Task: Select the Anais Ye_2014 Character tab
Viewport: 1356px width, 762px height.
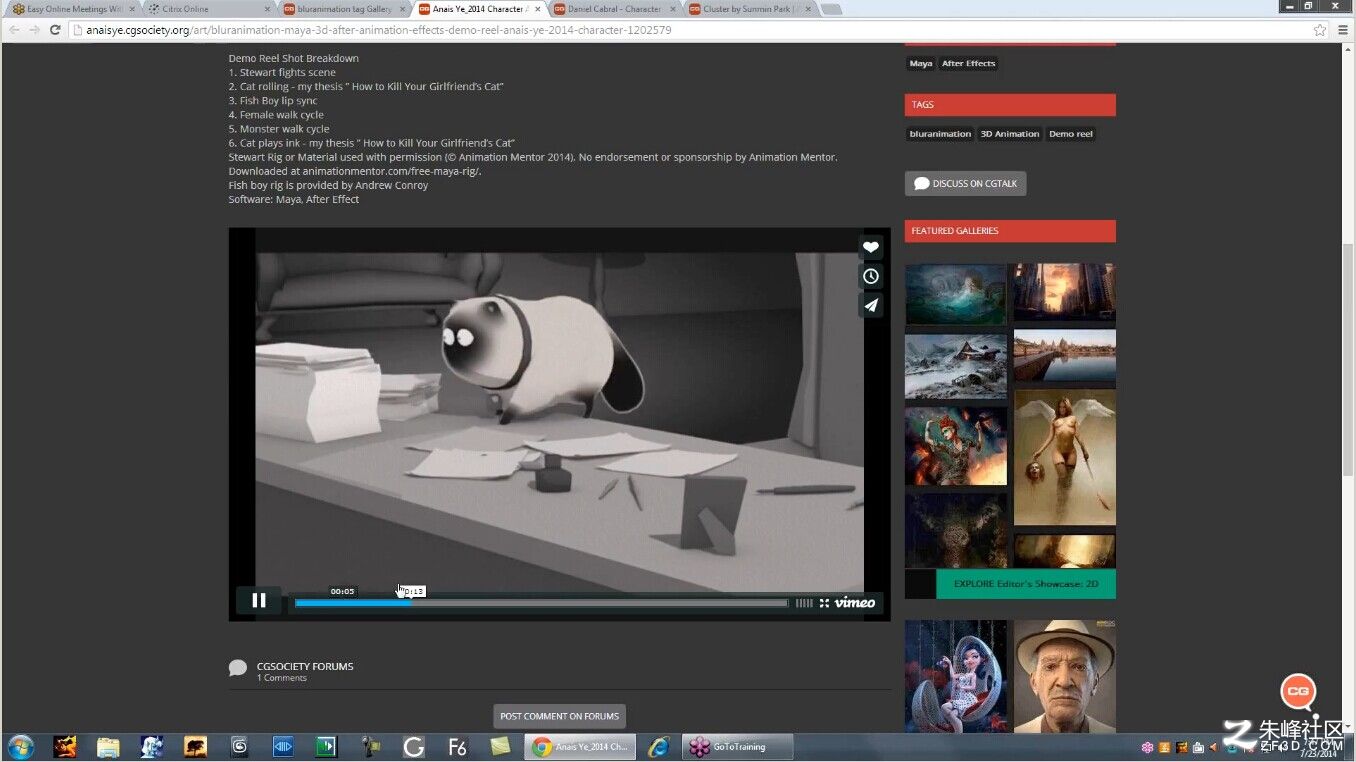Action: pos(478,9)
